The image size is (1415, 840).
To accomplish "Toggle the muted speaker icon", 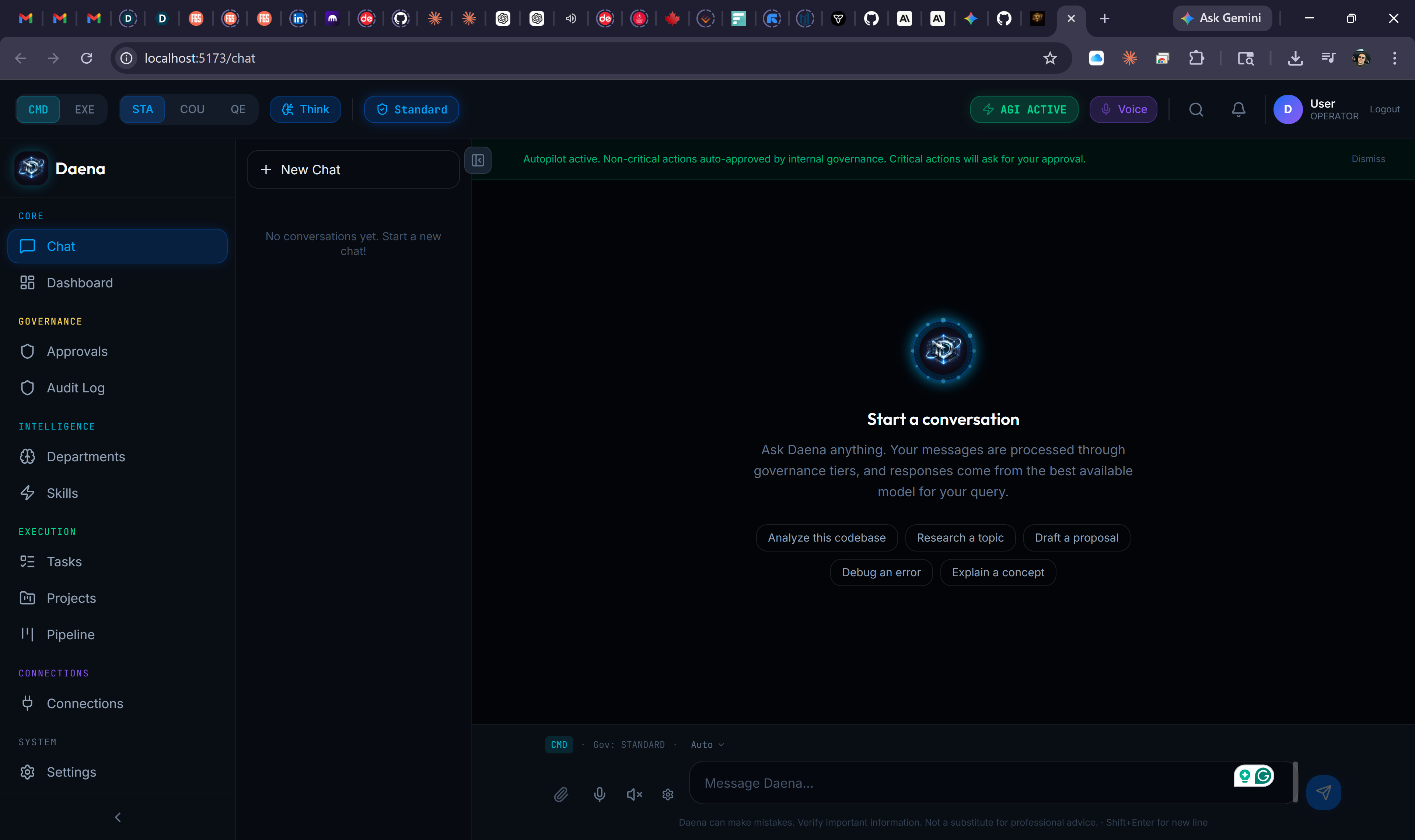I will pos(635,794).
